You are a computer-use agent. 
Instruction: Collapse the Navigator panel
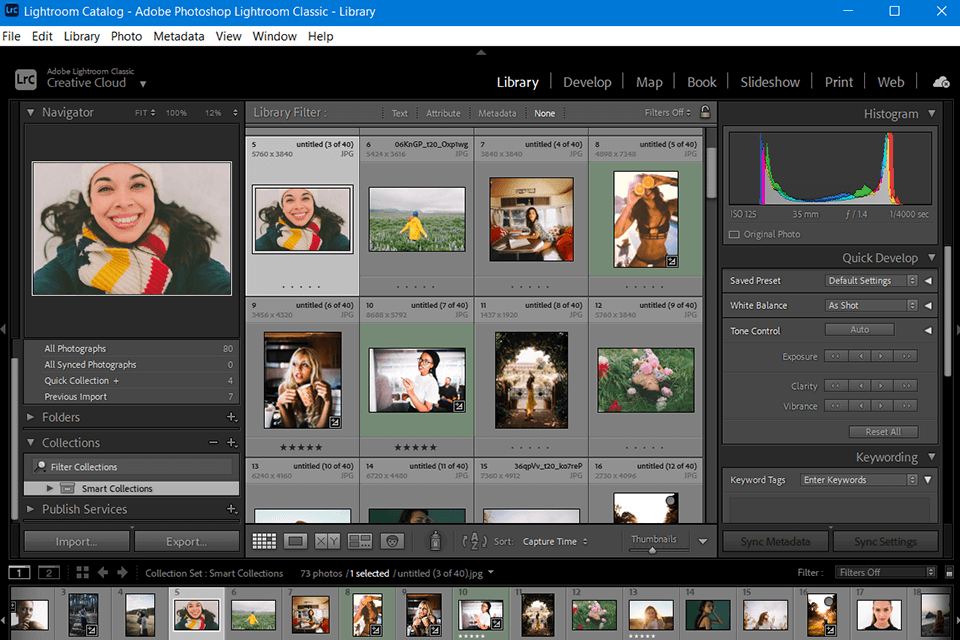[x=31, y=113]
